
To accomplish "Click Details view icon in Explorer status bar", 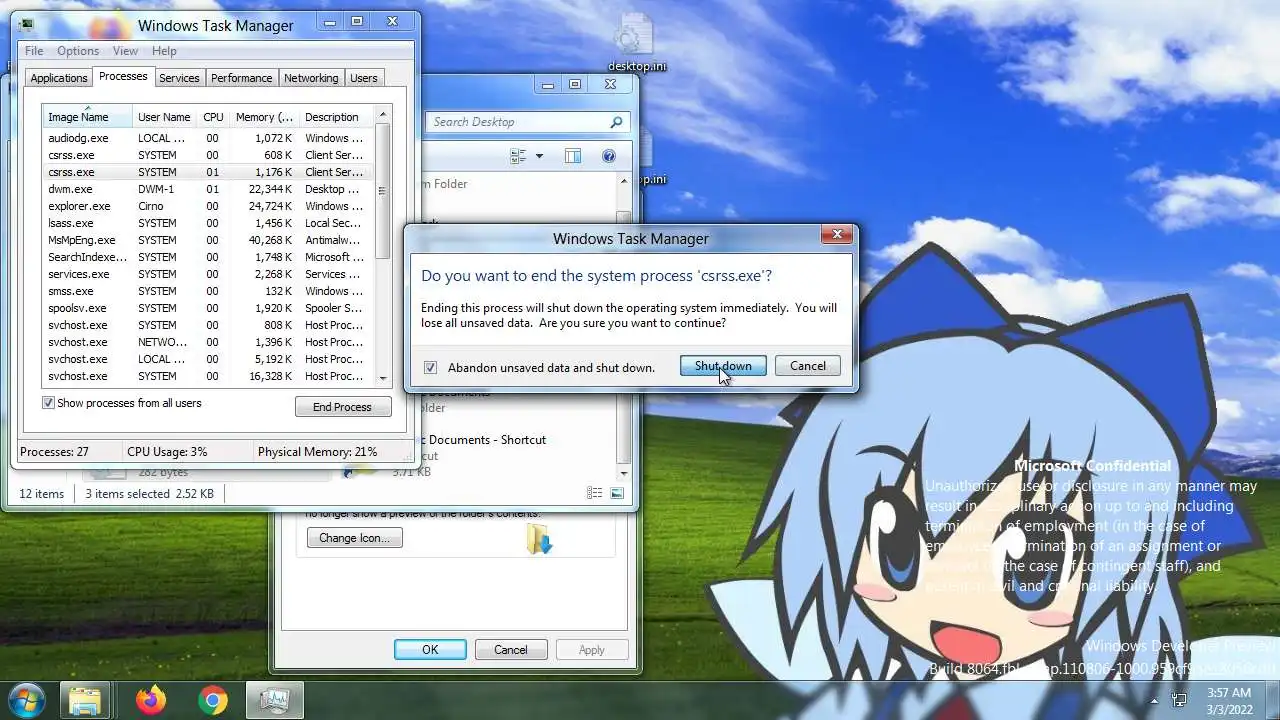I will [594, 493].
